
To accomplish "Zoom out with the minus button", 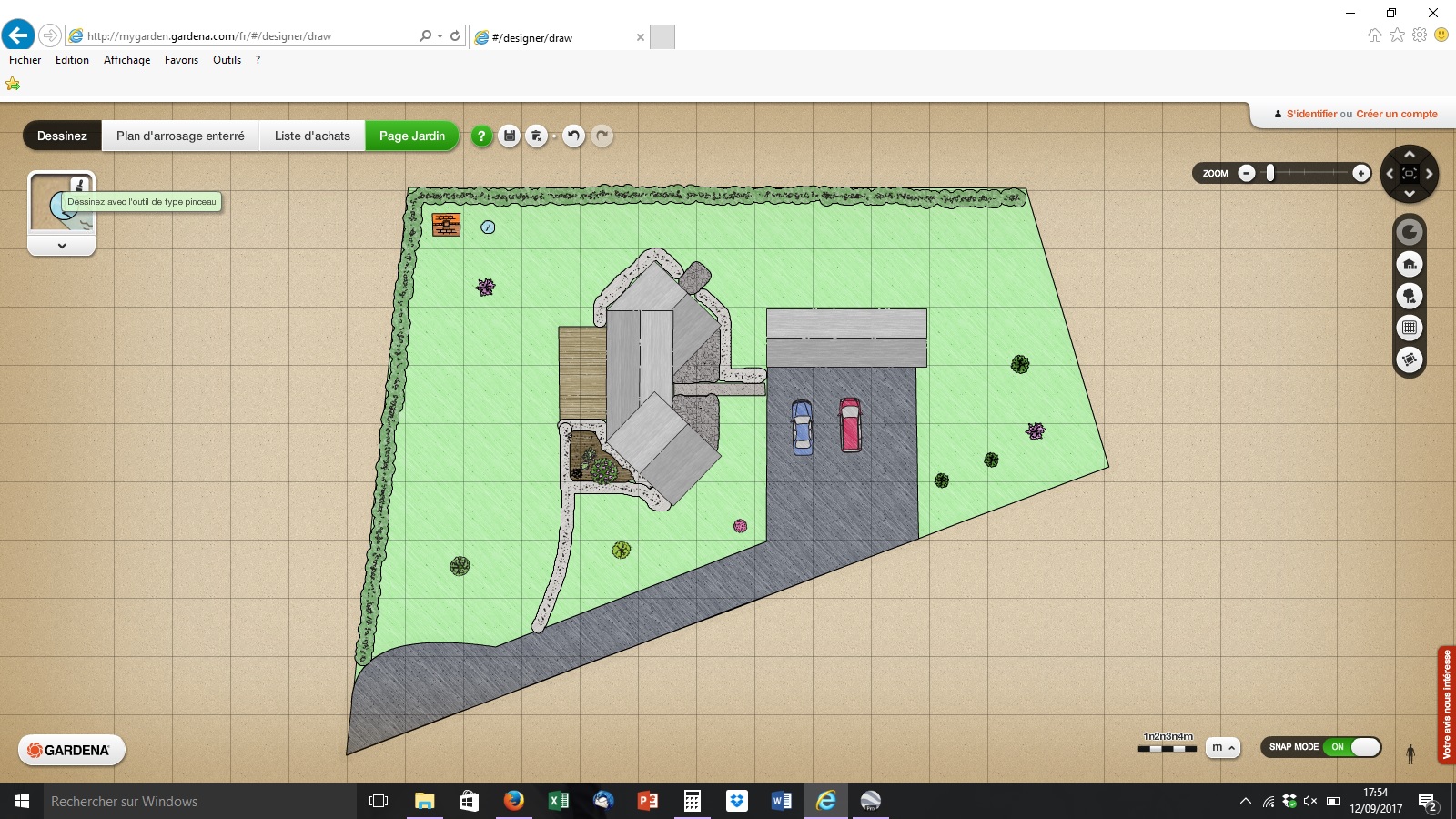I will [1247, 173].
